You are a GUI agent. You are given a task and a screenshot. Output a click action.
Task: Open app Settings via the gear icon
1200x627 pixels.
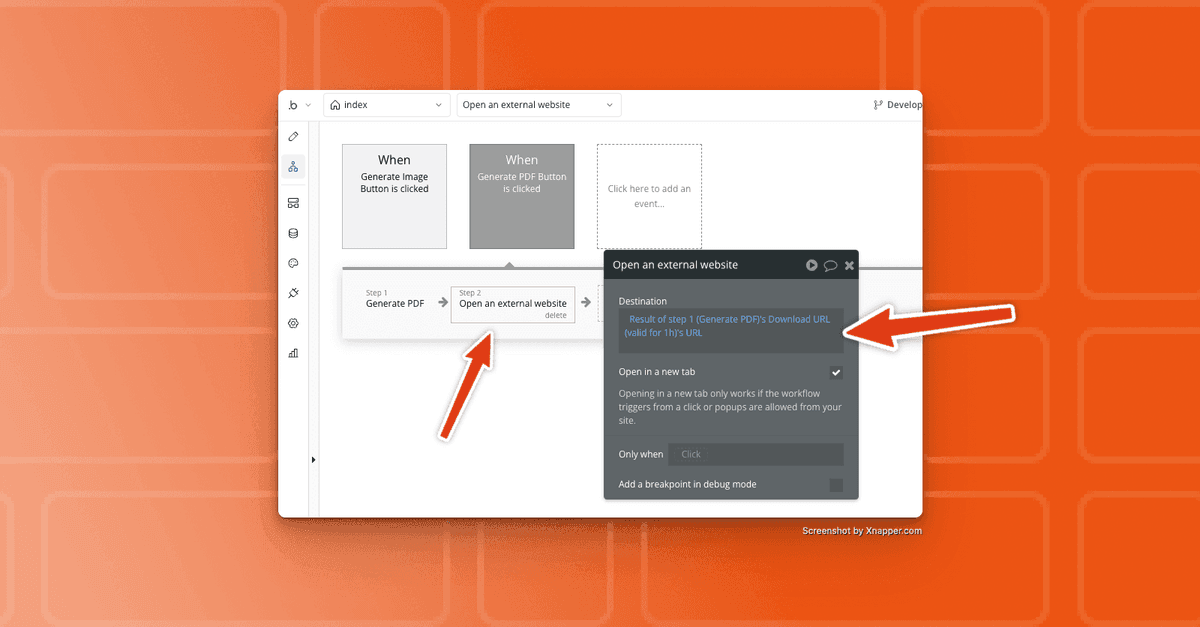[x=293, y=322]
